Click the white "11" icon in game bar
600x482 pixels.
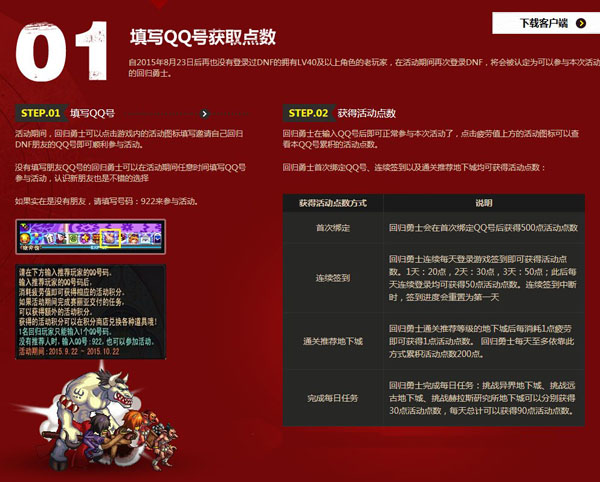[x=49, y=239]
